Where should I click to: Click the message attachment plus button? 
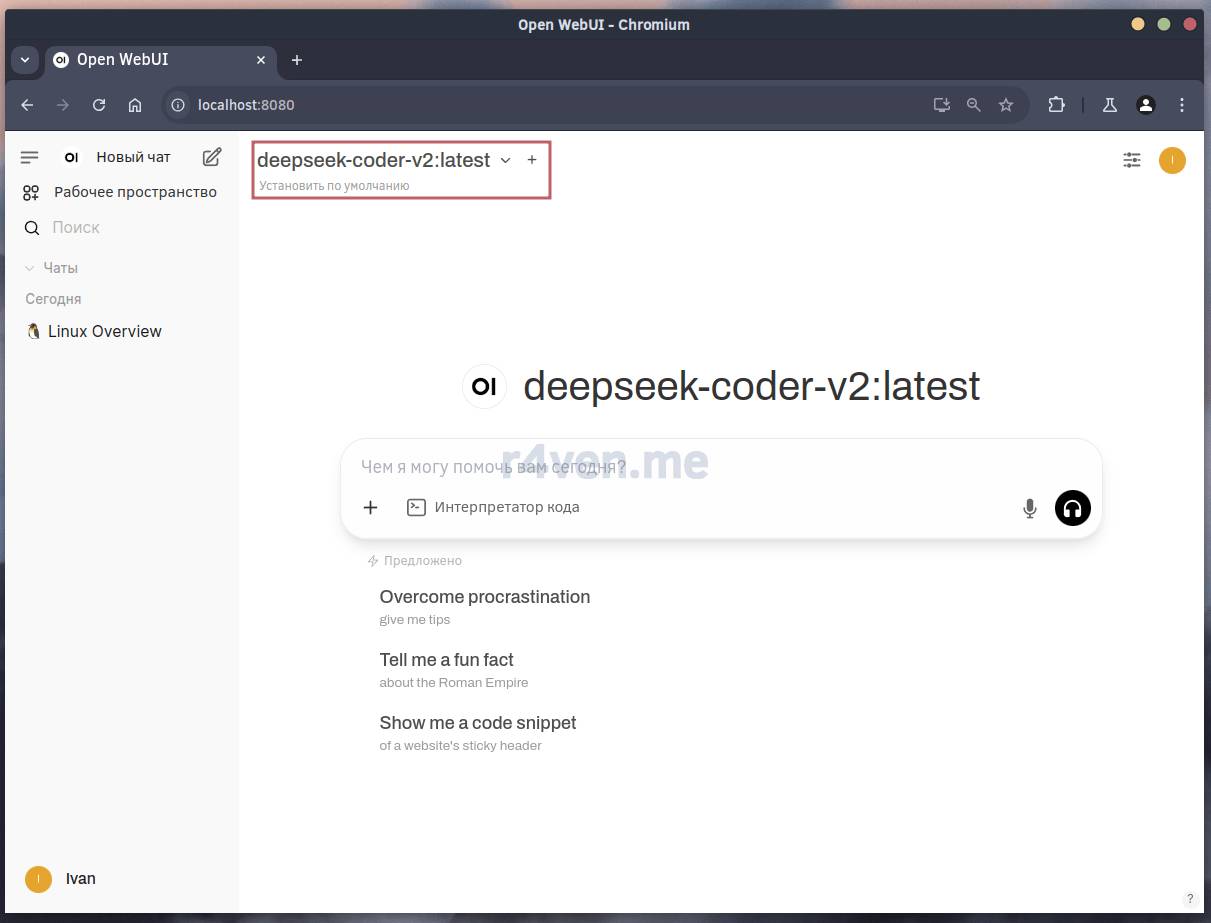click(x=370, y=507)
